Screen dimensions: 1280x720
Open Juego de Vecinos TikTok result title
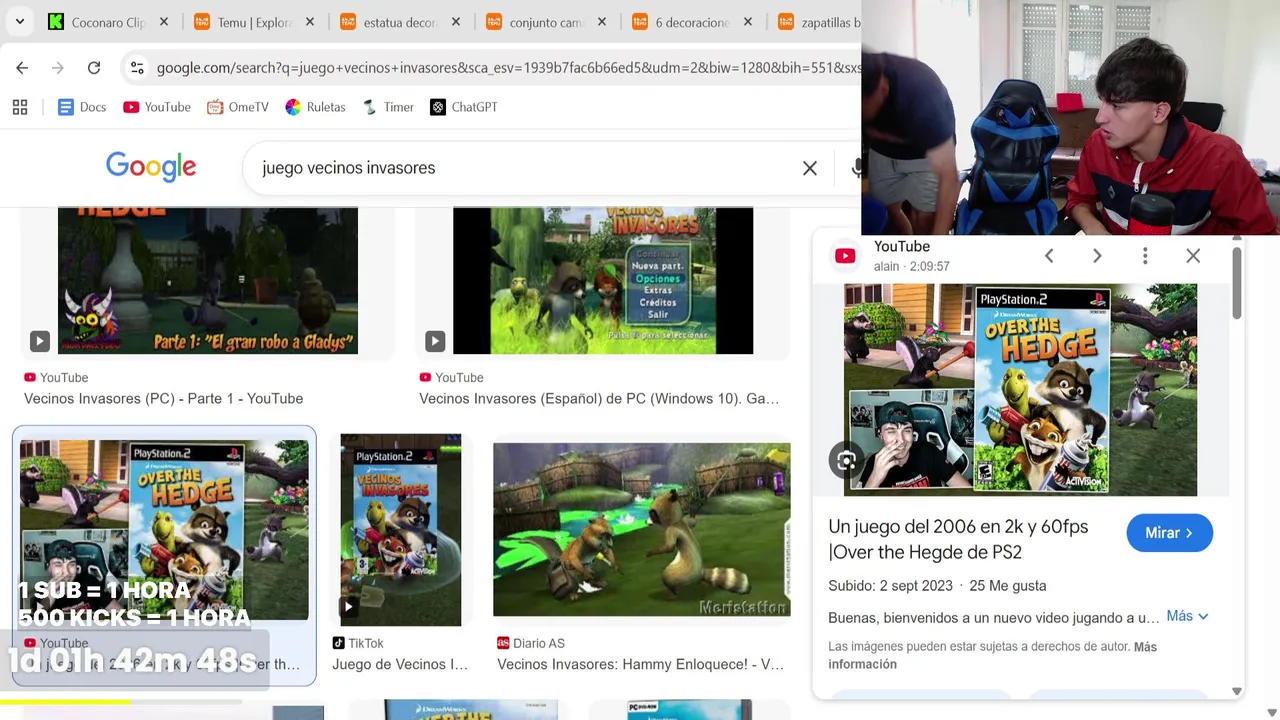click(x=400, y=664)
